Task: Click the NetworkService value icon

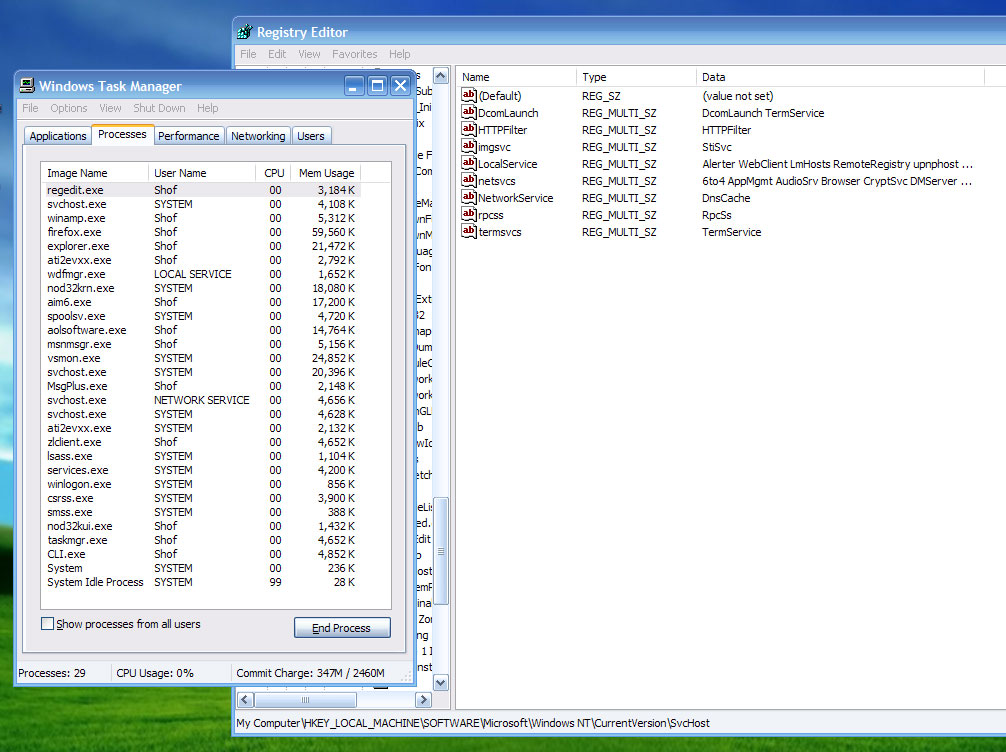Action: point(469,197)
